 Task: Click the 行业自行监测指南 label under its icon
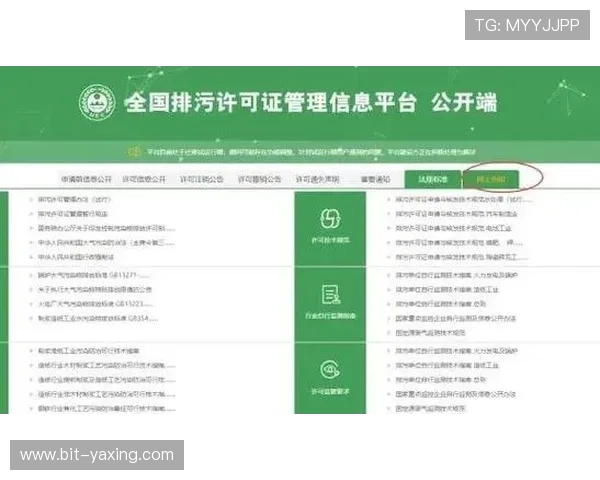[x=330, y=316]
